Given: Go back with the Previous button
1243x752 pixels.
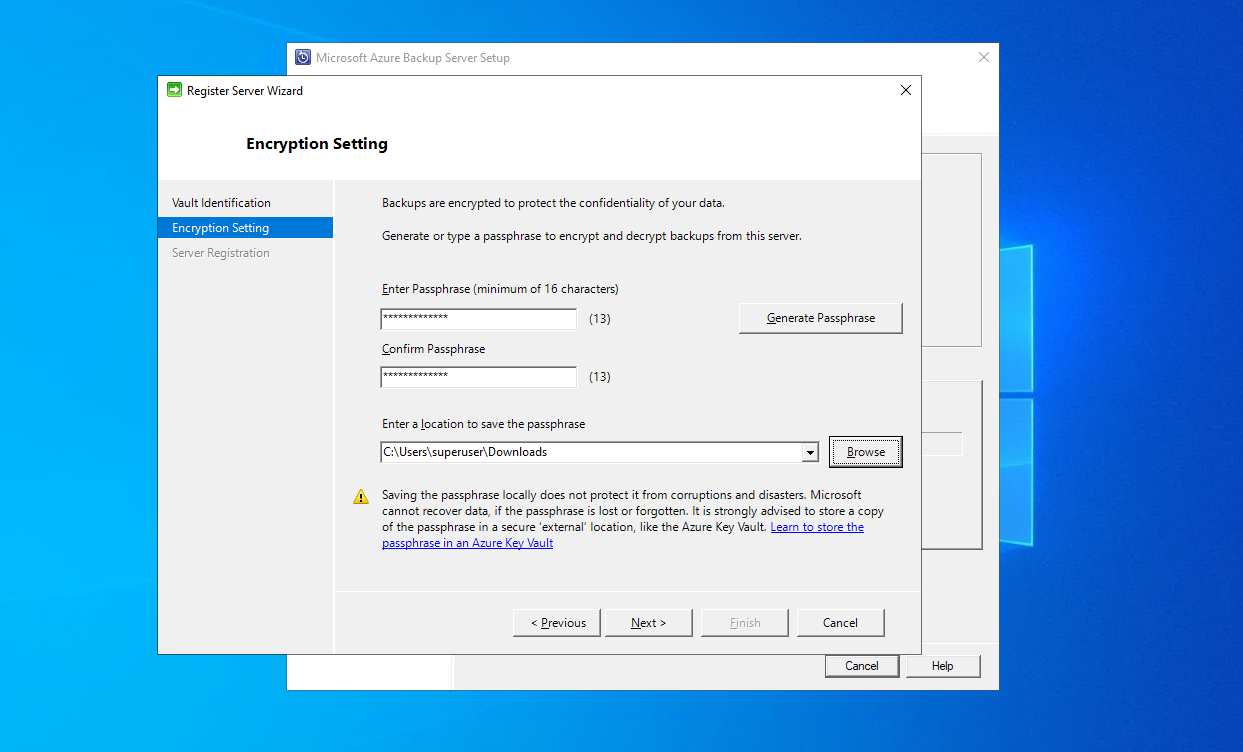Looking at the screenshot, I should click(558, 623).
